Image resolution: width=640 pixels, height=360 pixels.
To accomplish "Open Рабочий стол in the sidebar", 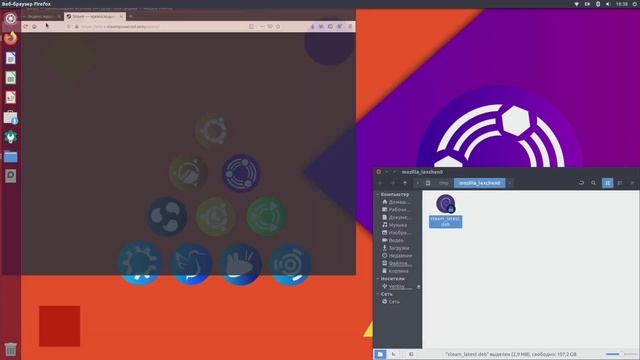I will tap(398, 209).
